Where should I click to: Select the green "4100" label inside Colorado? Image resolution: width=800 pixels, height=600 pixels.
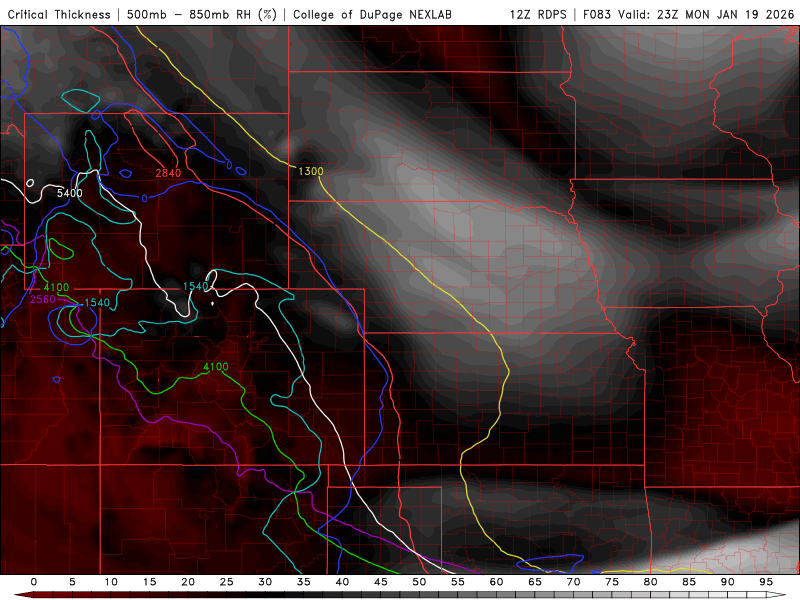tap(216, 366)
